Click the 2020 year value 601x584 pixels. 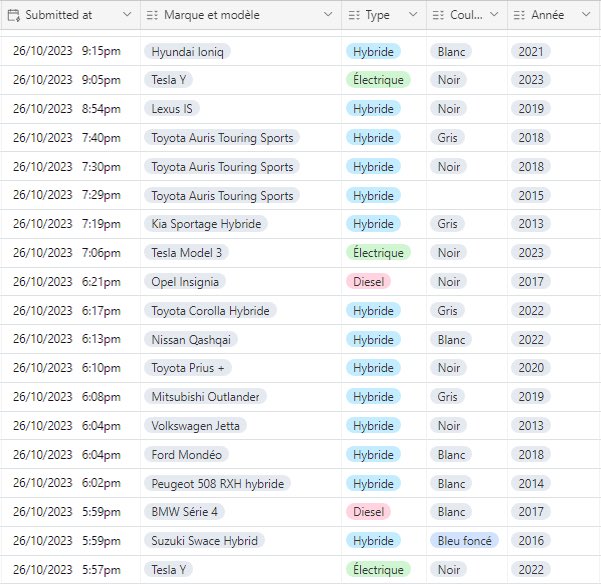531,368
